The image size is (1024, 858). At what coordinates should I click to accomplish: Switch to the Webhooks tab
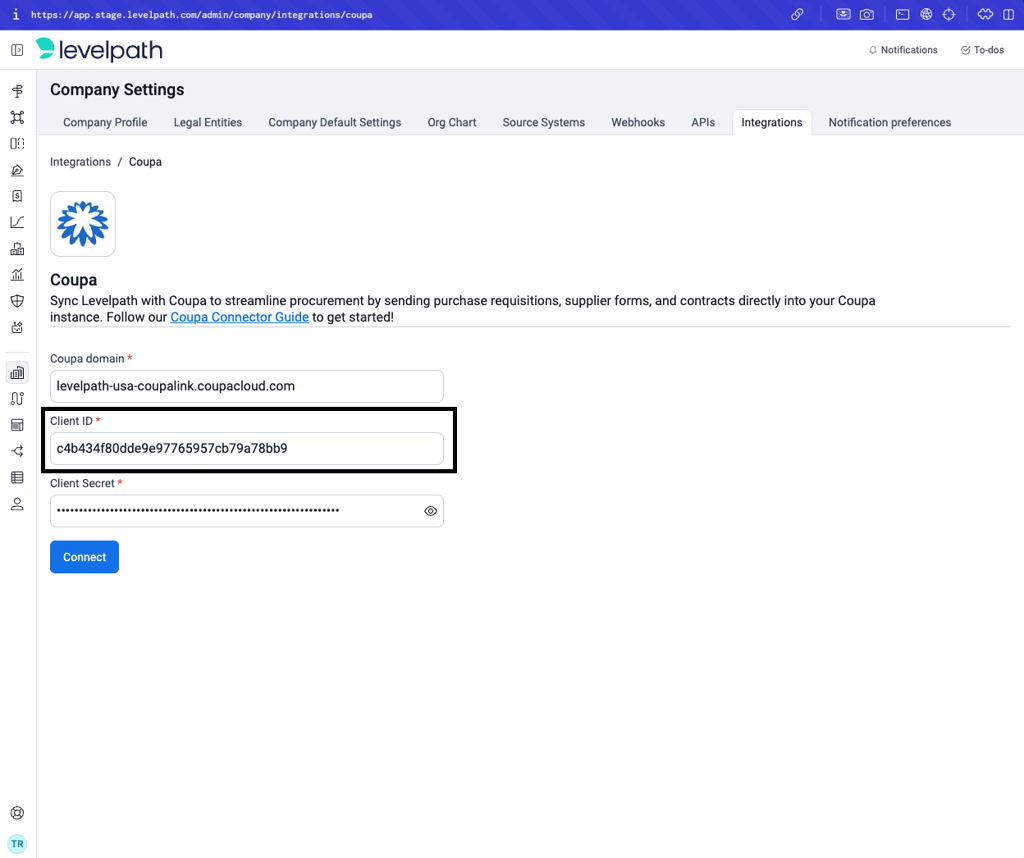point(638,122)
